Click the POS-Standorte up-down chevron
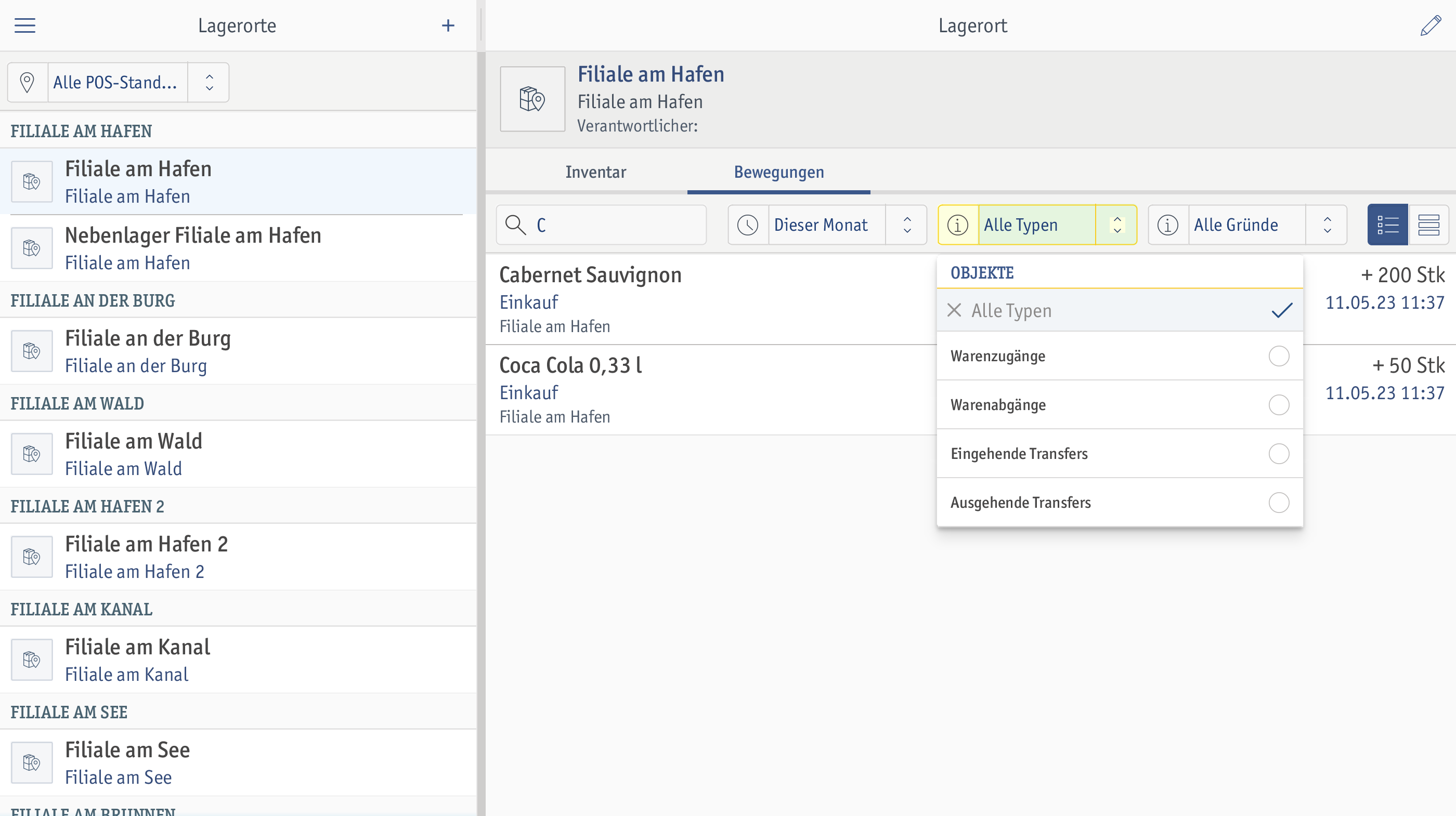Screen dimensions: 1456x816 click(209, 83)
